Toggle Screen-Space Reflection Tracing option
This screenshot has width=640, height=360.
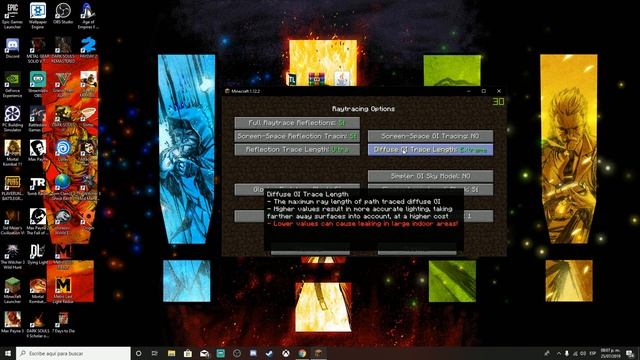click(297, 136)
